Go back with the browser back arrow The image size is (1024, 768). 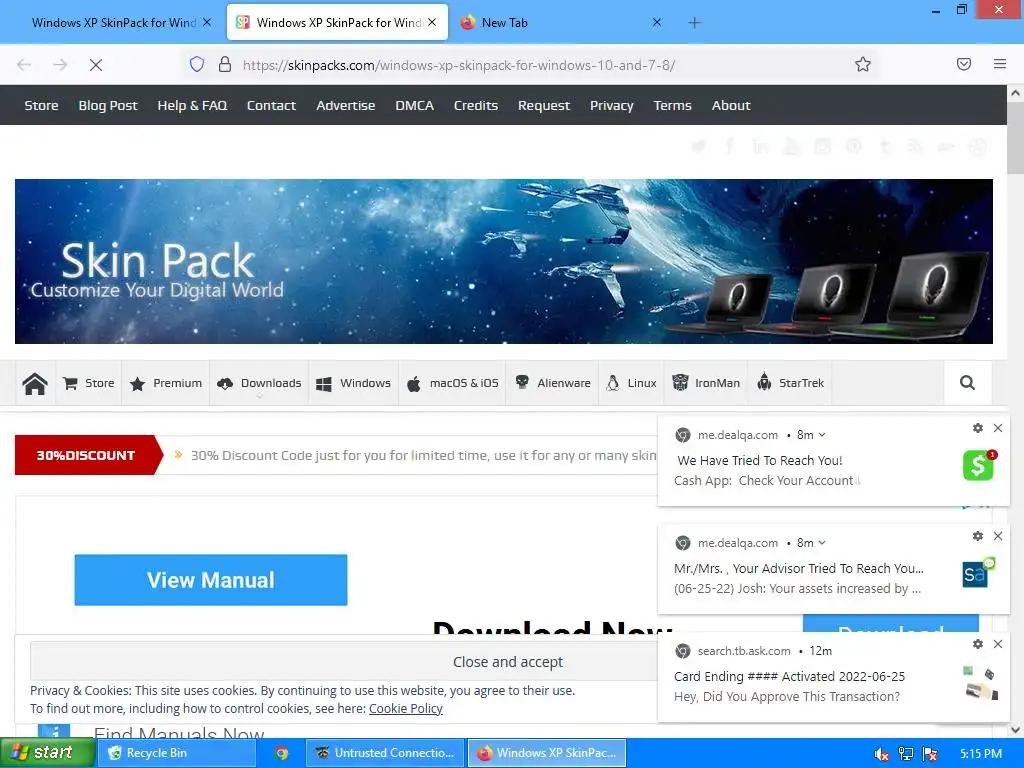tap(24, 65)
